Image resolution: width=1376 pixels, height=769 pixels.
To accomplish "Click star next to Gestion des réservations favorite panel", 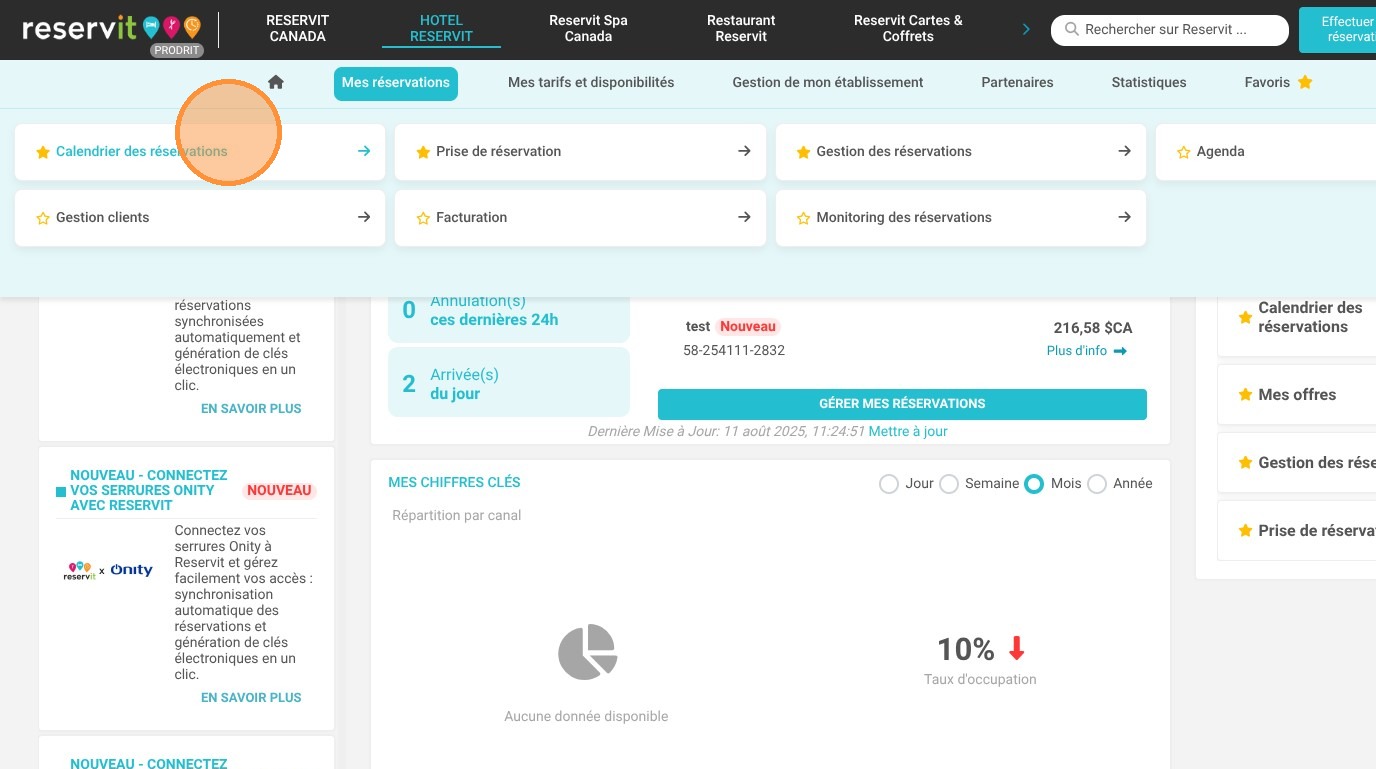I will (x=1245, y=463).
